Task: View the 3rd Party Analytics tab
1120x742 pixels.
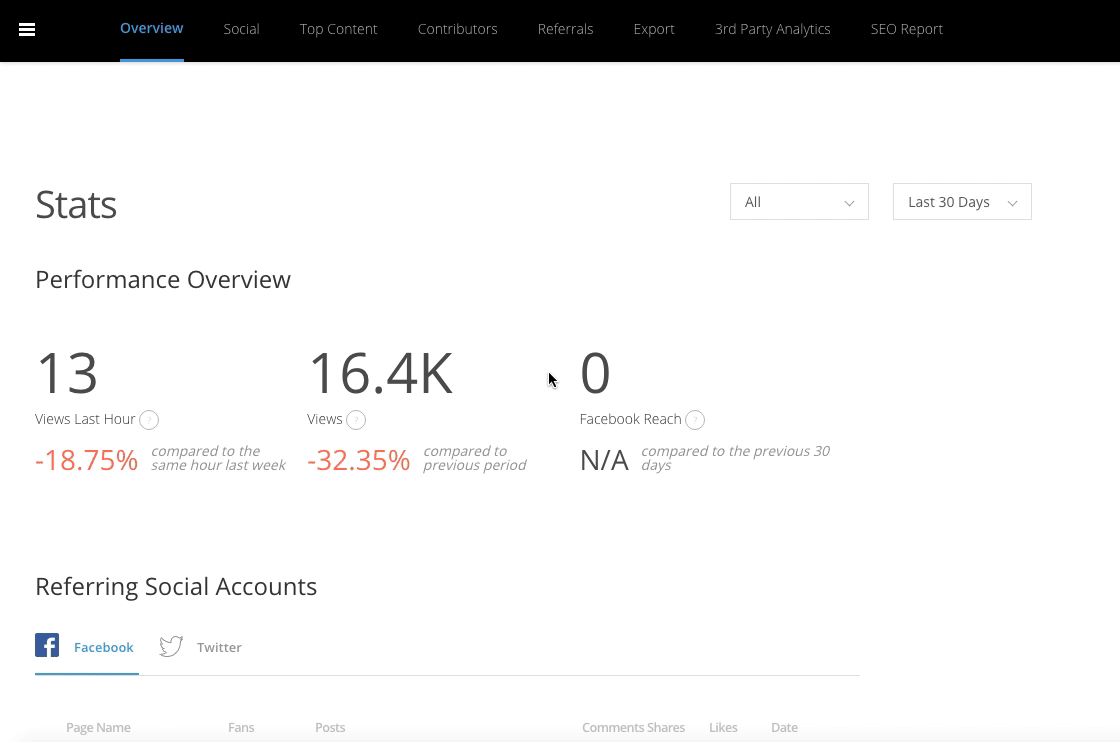Action: pyautogui.click(x=772, y=29)
